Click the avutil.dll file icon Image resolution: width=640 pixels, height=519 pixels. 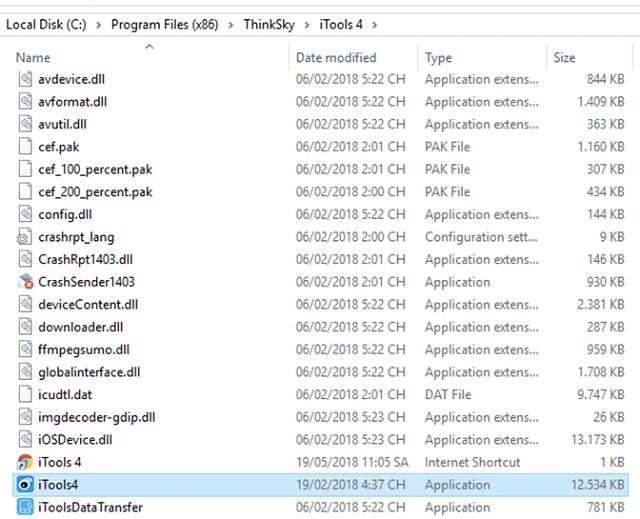pos(25,124)
